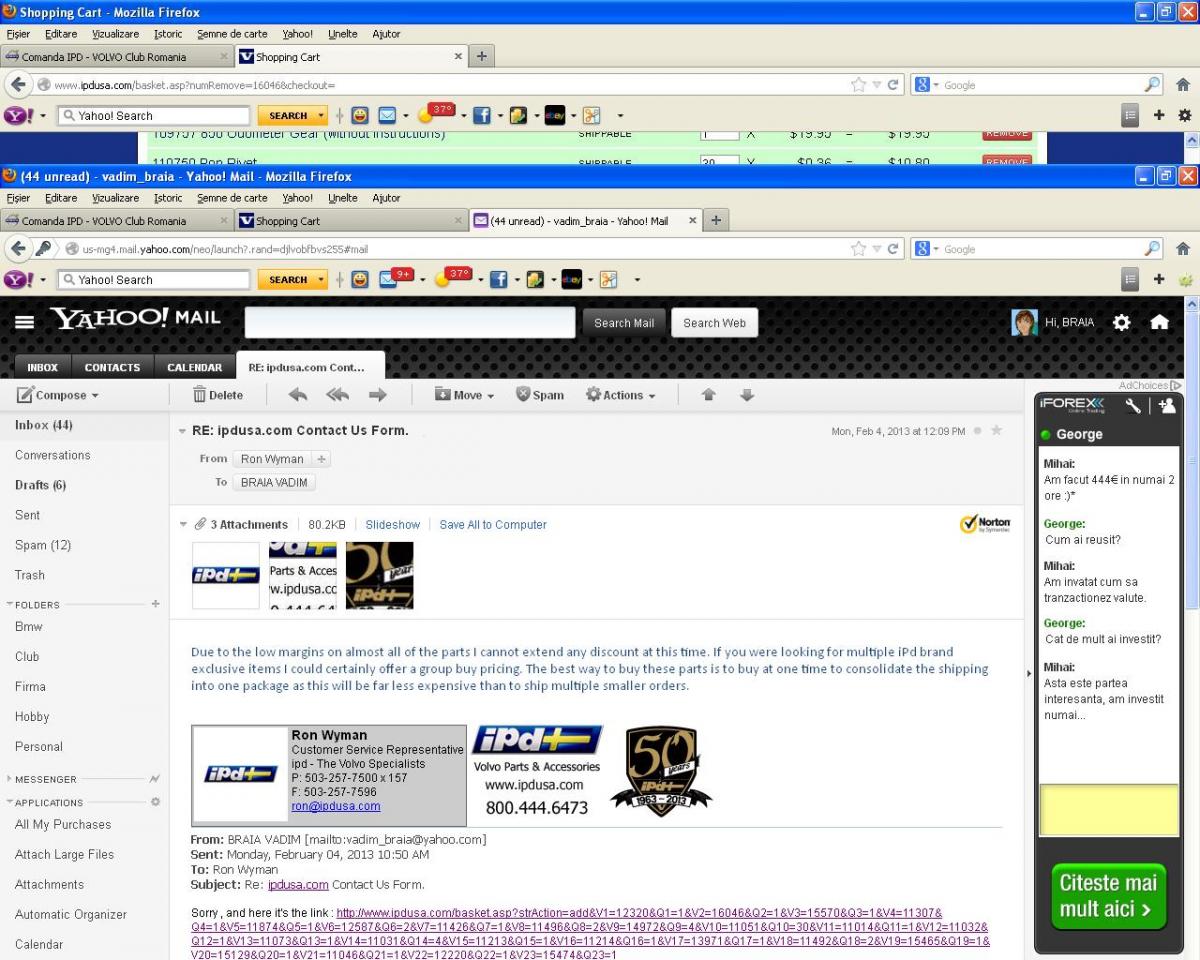Star the message next to the date

tap(996, 431)
